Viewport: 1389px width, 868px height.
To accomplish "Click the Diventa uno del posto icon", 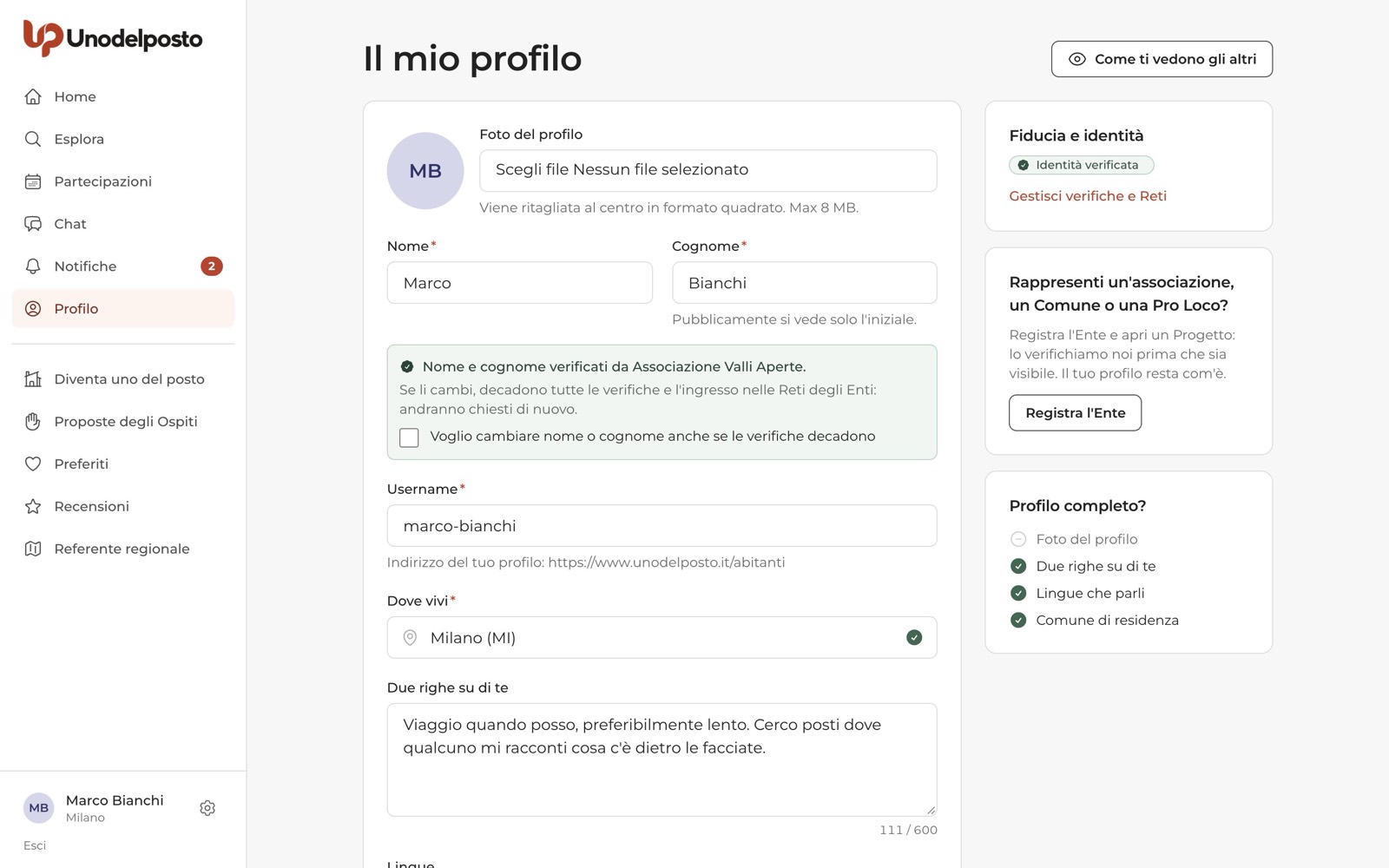I will pyautogui.click(x=33, y=379).
